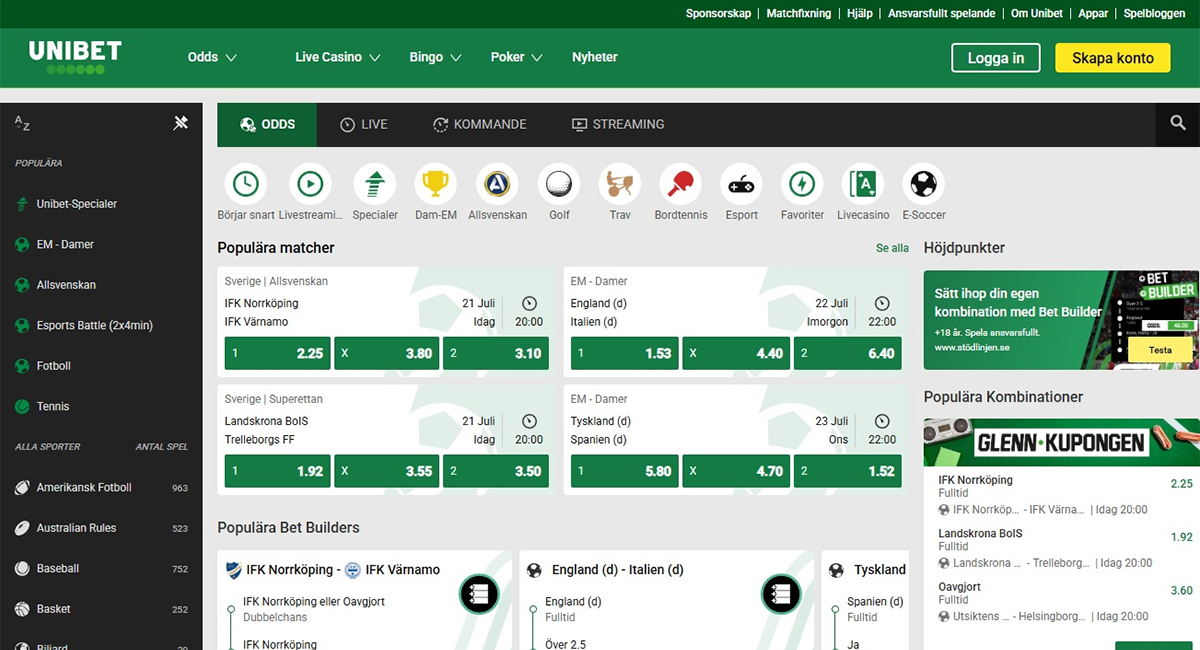1200x650 pixels.
Task: Click the pin sidebar icon
Action: coord(181,123)
